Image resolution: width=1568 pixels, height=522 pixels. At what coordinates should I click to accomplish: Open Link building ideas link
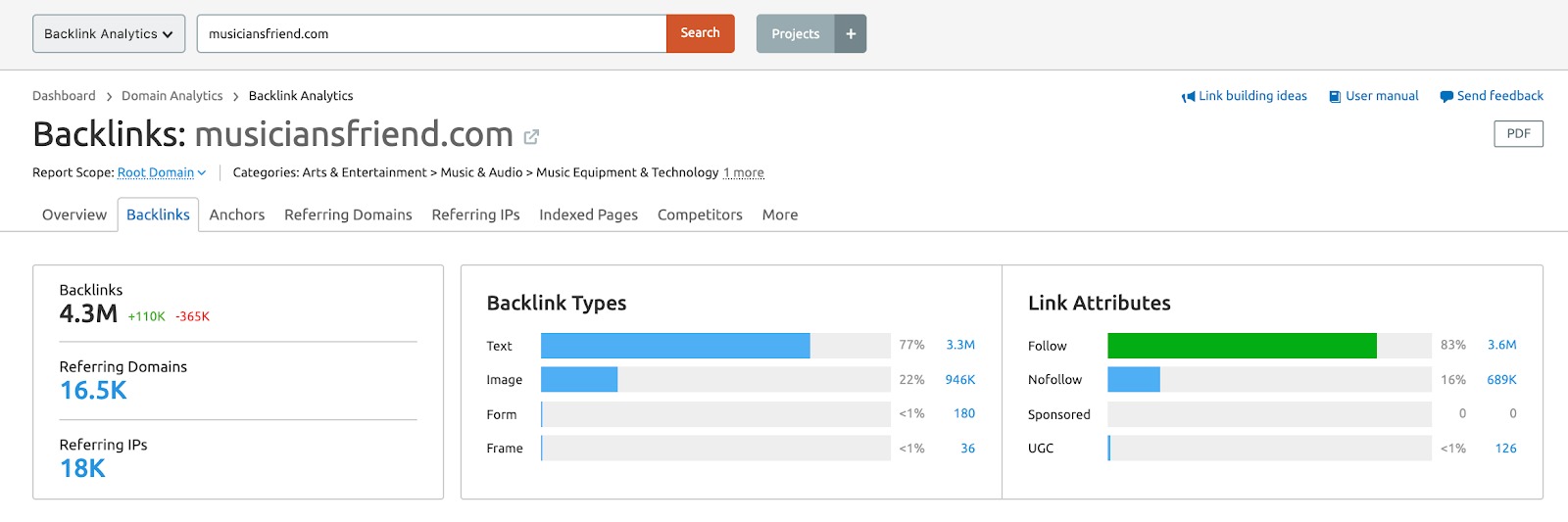[1252, 96]
